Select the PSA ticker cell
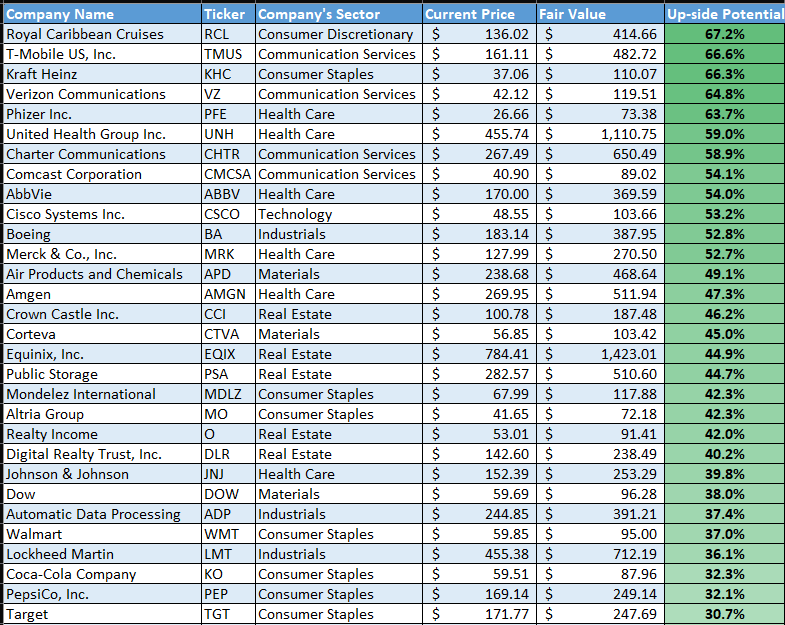 pyautogui.click(x=228, y=374)
